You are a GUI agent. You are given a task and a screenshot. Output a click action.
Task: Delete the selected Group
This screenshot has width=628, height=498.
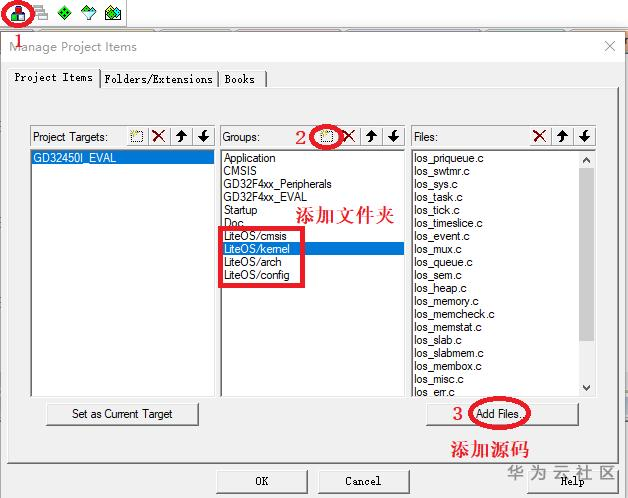(x=349, y=137)
